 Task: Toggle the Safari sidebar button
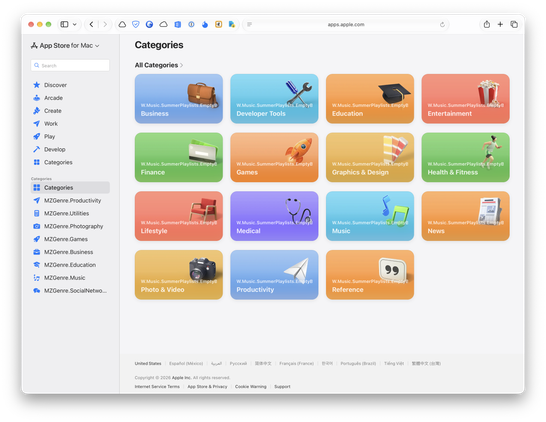click(x=64, y=24)
